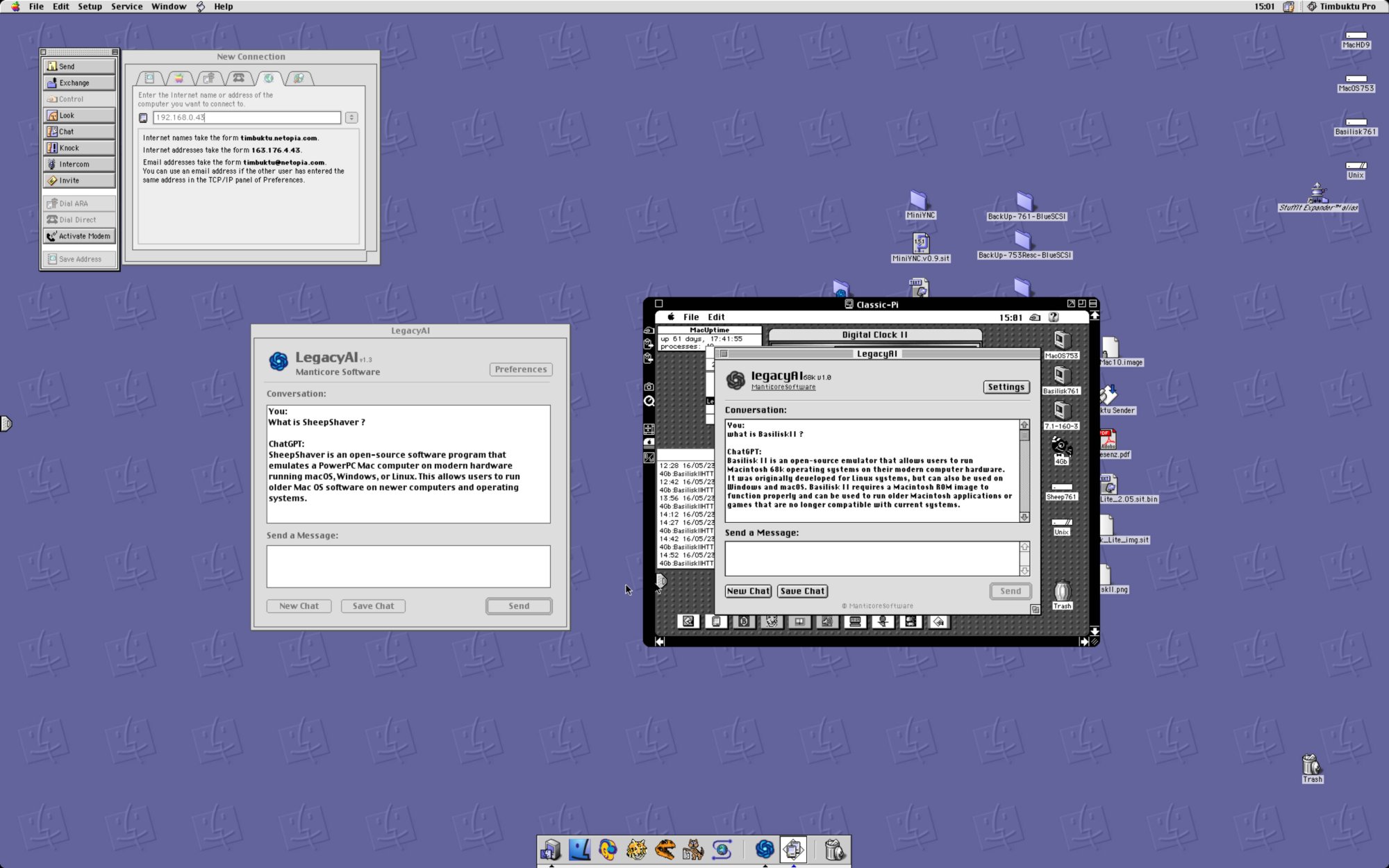Switch to the telephone dial direct tab
The width and height of the screenshot is (1389, 868).
pos(239,78)
